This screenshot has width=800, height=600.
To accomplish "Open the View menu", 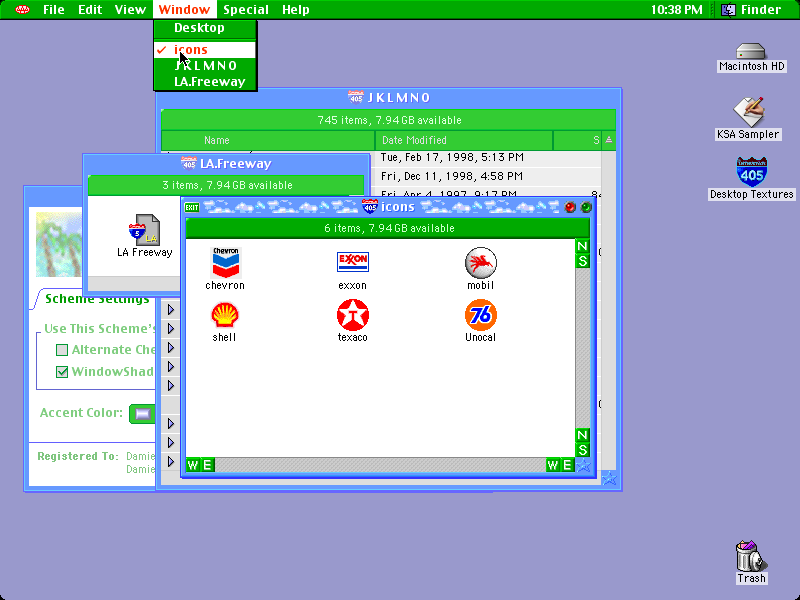I will pos(130,9).
